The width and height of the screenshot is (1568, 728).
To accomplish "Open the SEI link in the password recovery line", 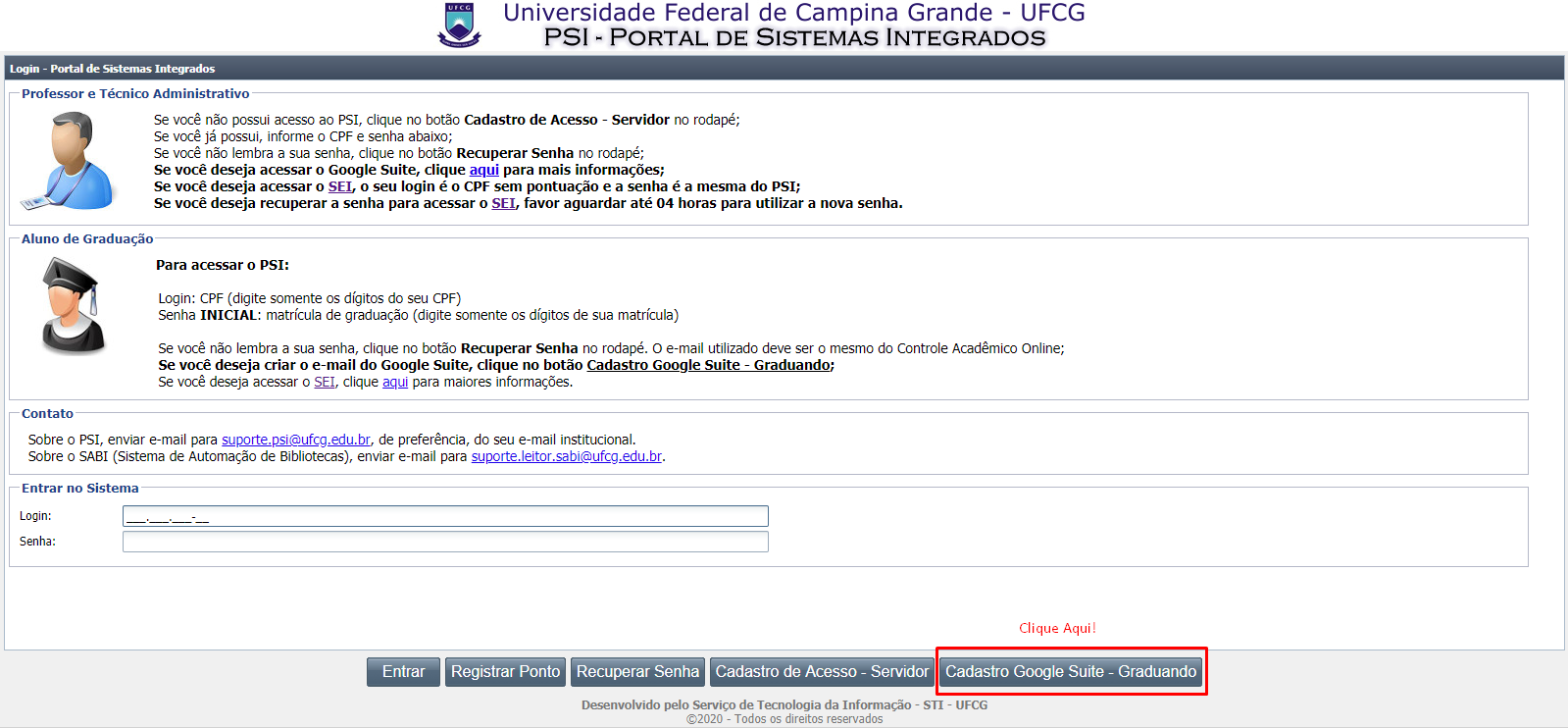I will click(x=504, y=203).
